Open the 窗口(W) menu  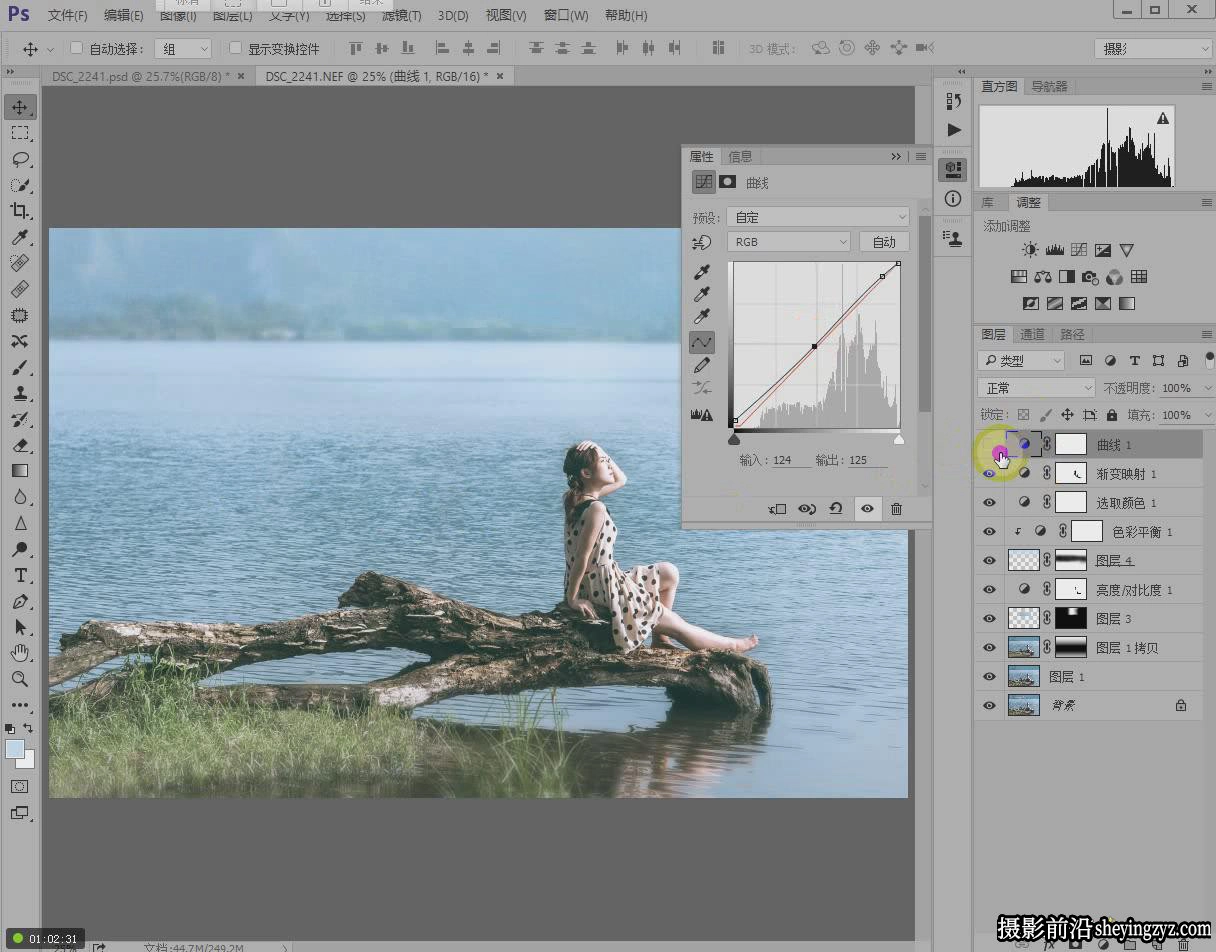point(566,16)
